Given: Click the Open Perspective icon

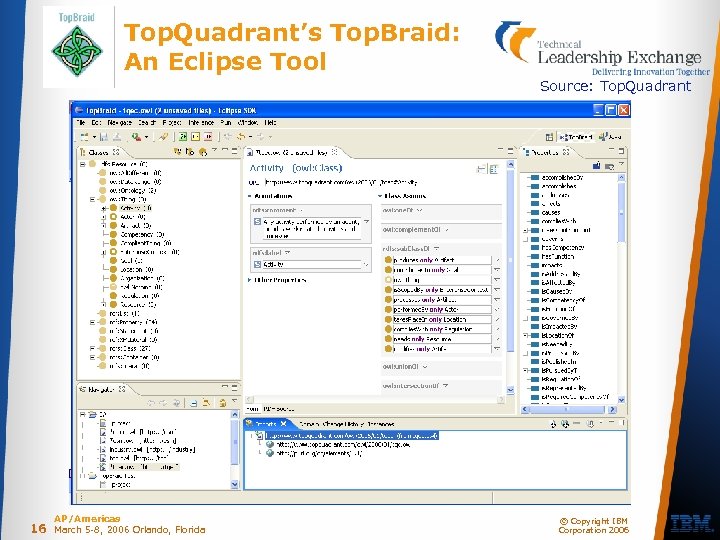Looking at the screenshot, I should [549, 137].
